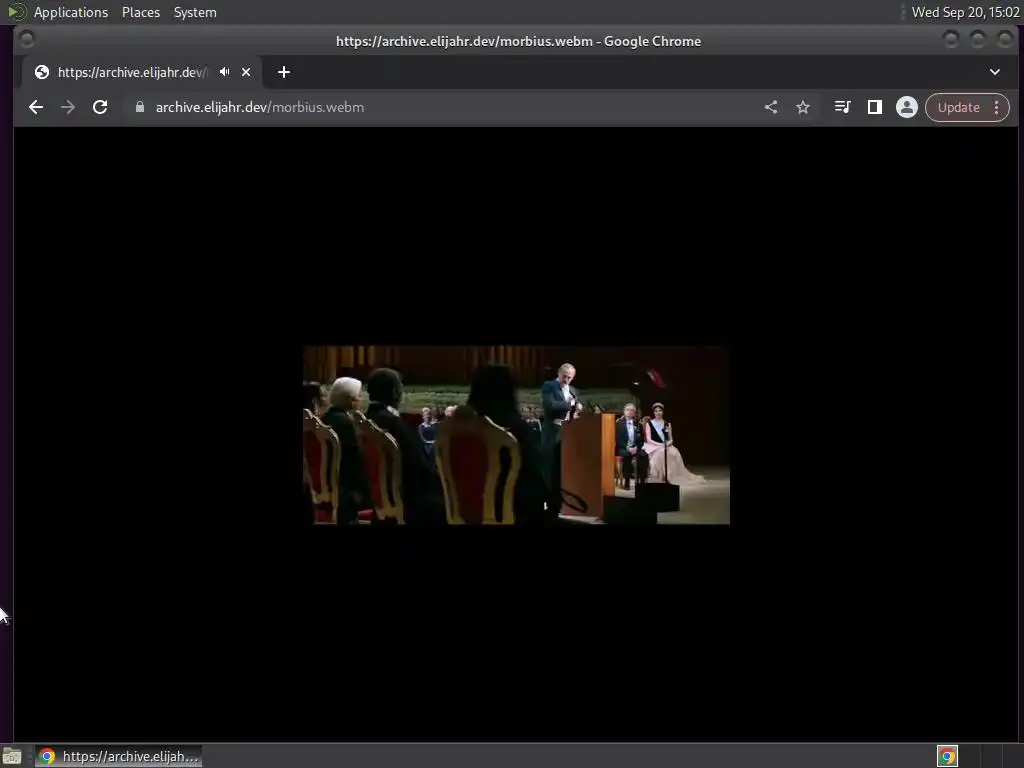
Task: Open Chrome three-dot menu
Action: click(x=997, y=107)
